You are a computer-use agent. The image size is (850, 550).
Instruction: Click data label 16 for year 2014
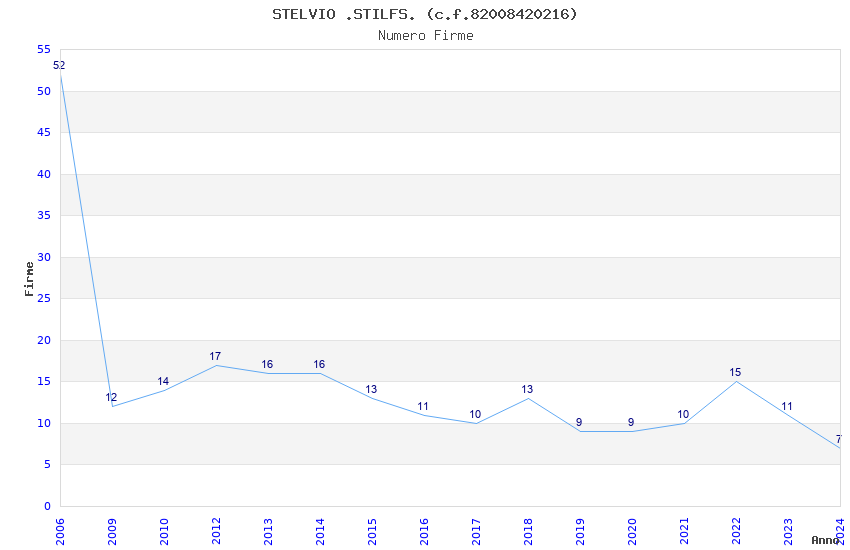coord(319,364)
